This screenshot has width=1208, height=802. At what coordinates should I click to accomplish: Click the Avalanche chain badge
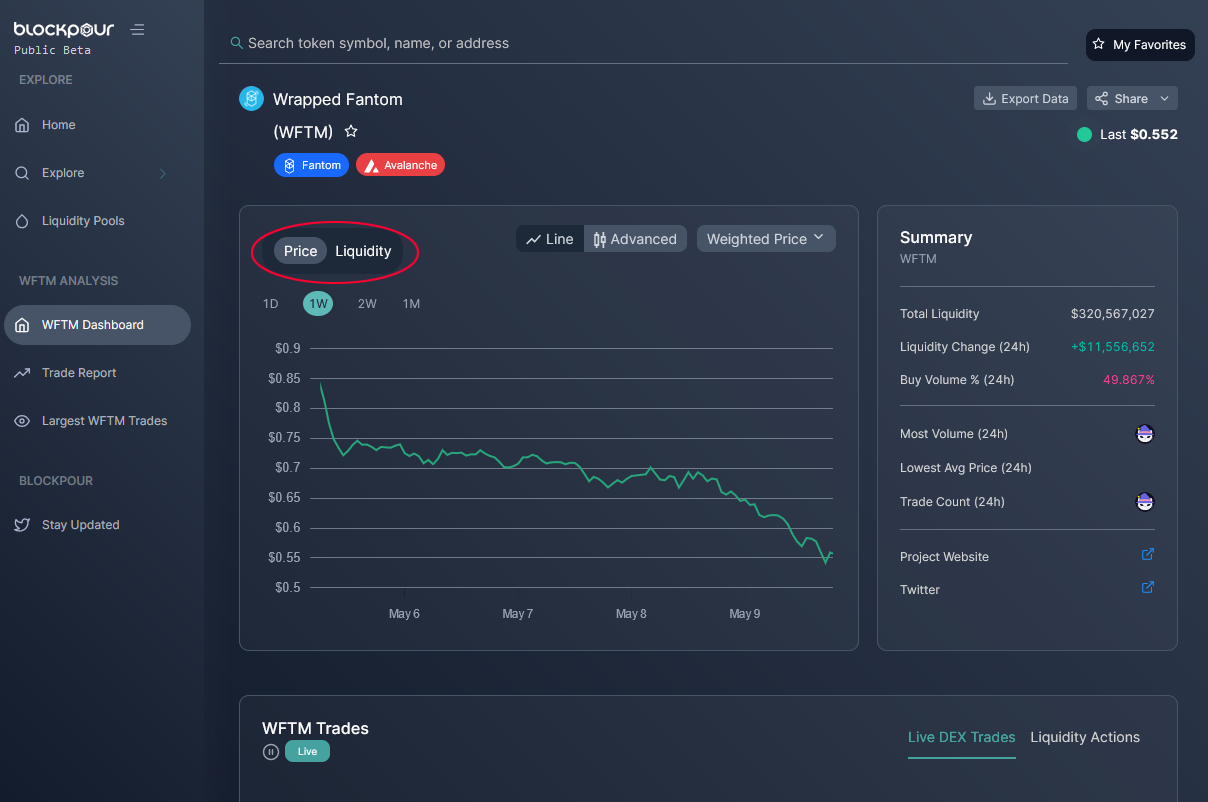(x=400, y=165)
